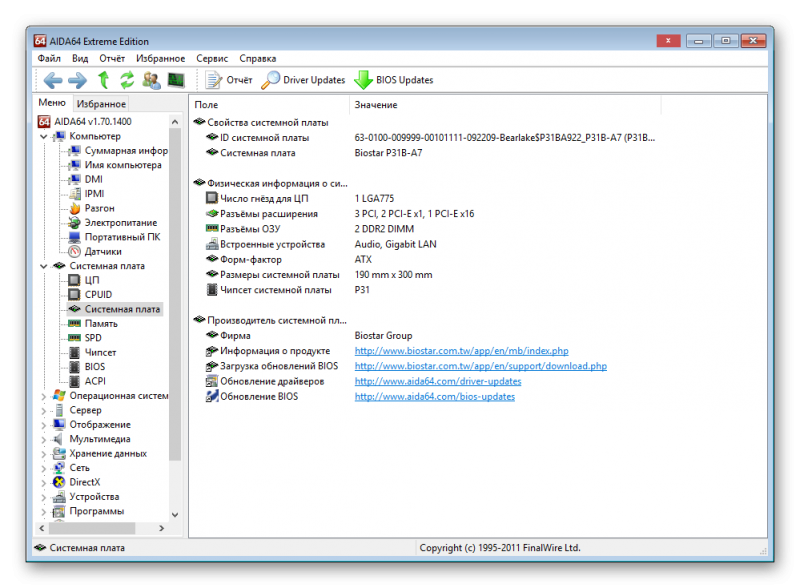Click the tree's vertical scrollbar up arrow
Image resolution: width=800 pixels, height=588 pixels.
(175, 122)
